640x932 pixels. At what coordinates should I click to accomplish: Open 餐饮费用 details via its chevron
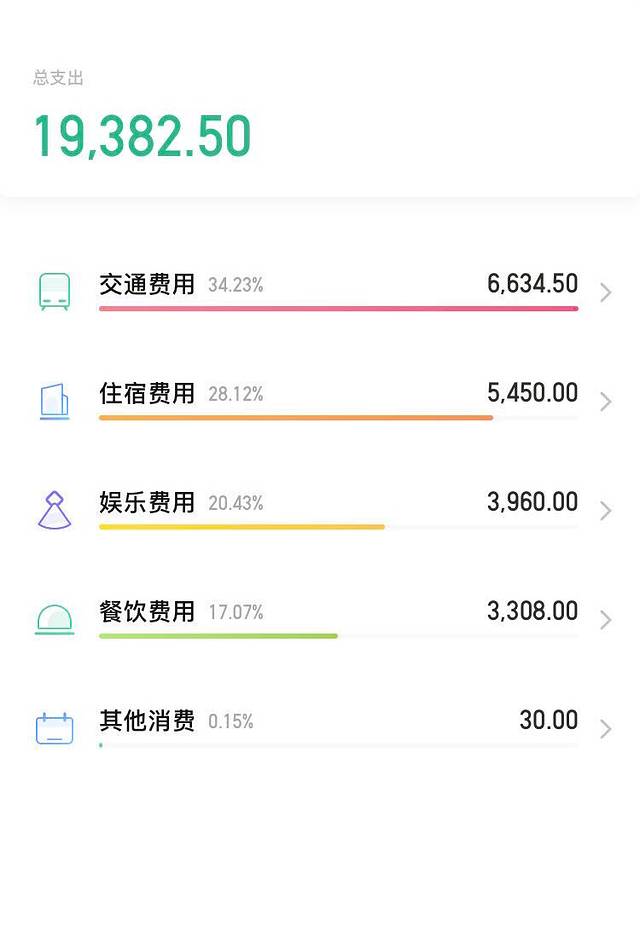(605, 620)
